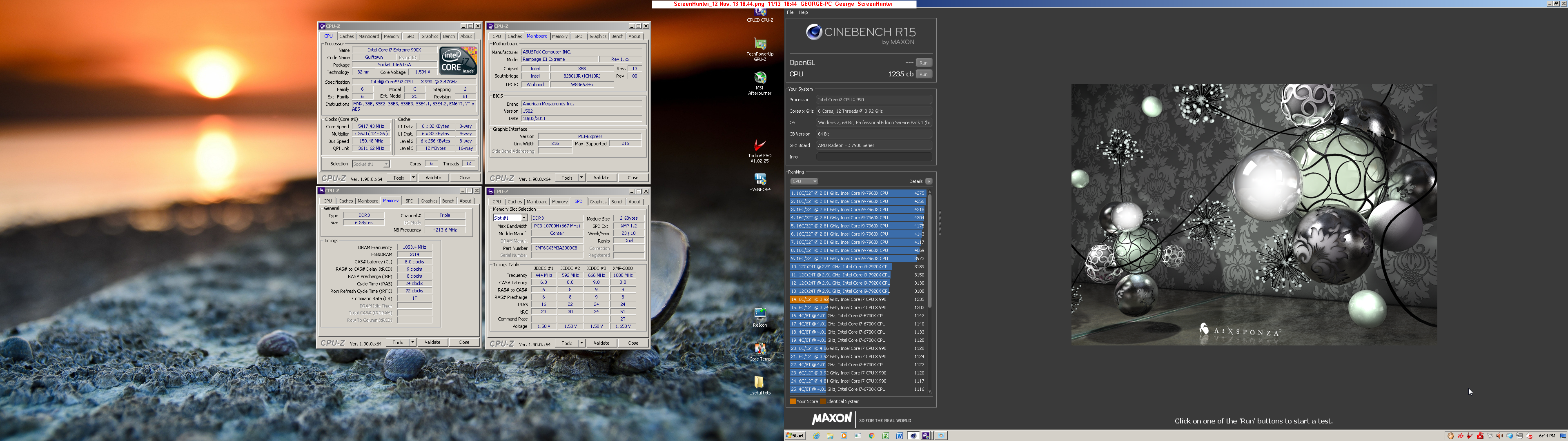This screenshot has height=441, width=1568.
Task: Click the red X shield tray icon
Action: coord(1480,436)
